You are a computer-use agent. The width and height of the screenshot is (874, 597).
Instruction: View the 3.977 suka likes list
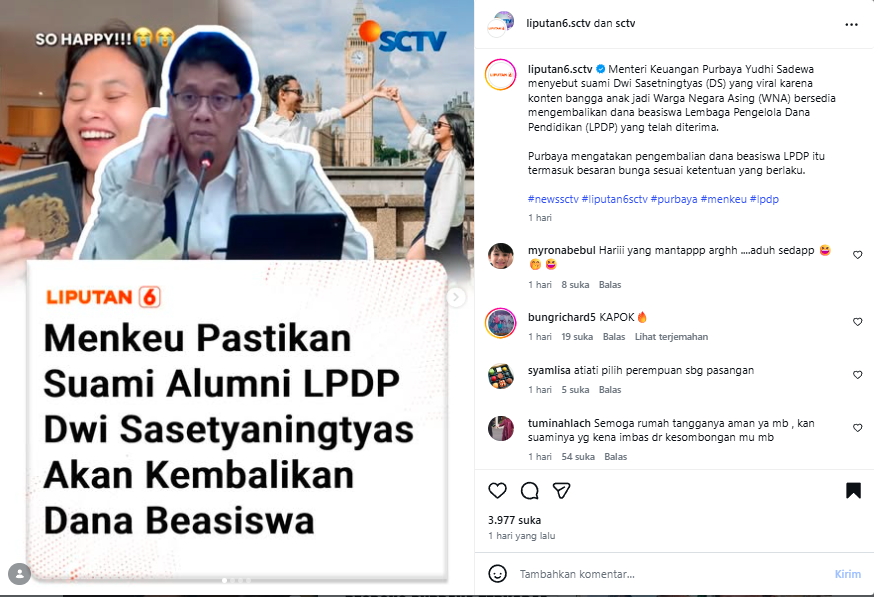514,520
